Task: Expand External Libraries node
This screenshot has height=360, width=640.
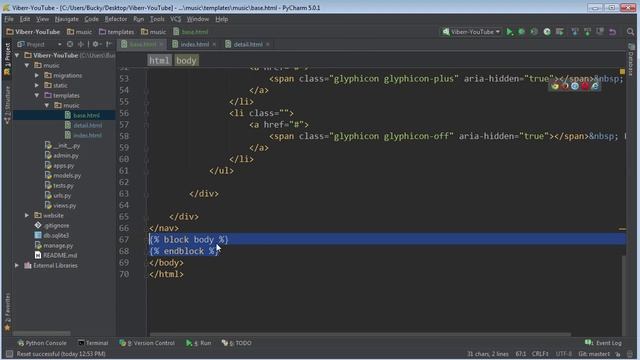Action: click(x=17, y=265)
